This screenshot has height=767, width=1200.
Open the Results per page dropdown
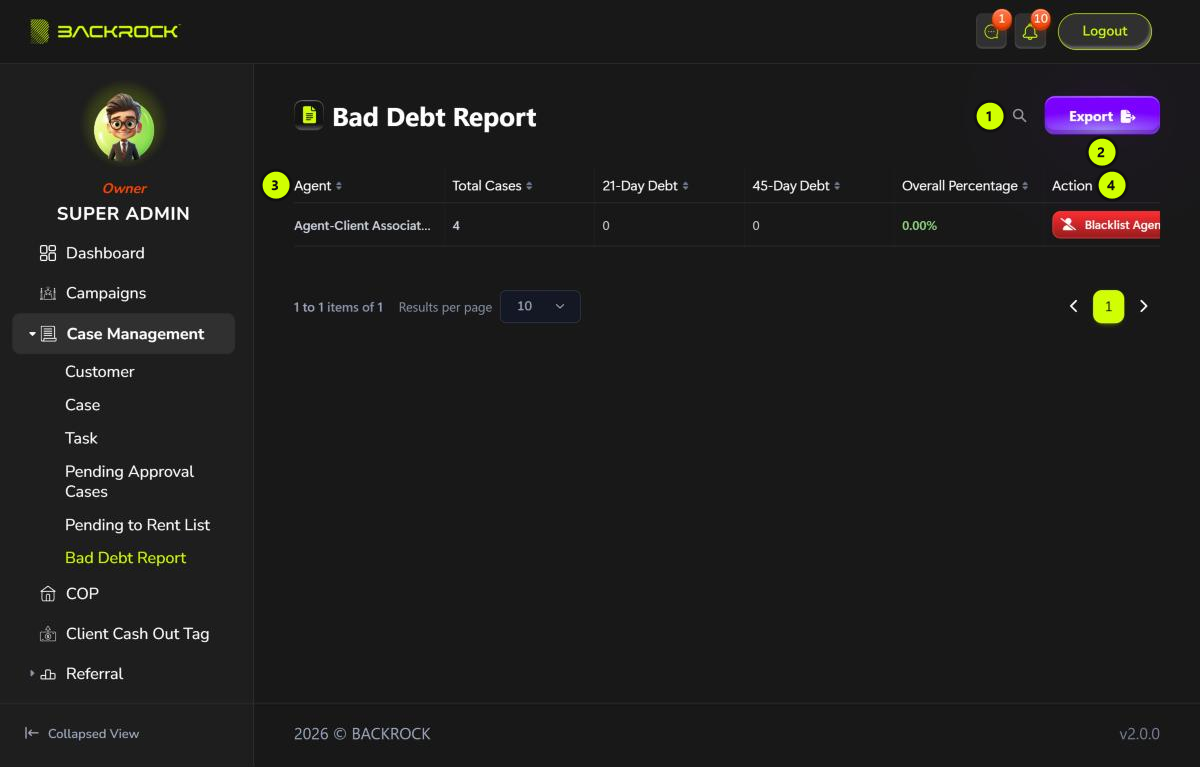point(540,306)
